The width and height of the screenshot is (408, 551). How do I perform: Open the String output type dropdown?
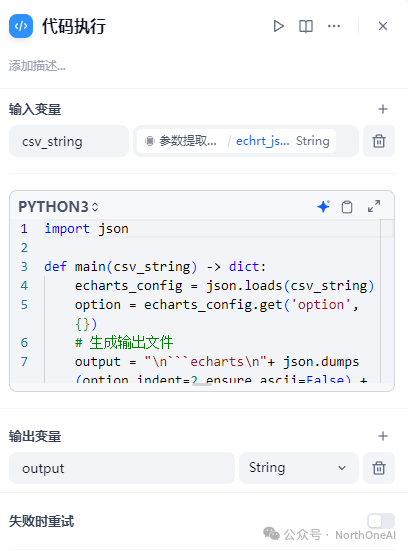coord(299,468)
